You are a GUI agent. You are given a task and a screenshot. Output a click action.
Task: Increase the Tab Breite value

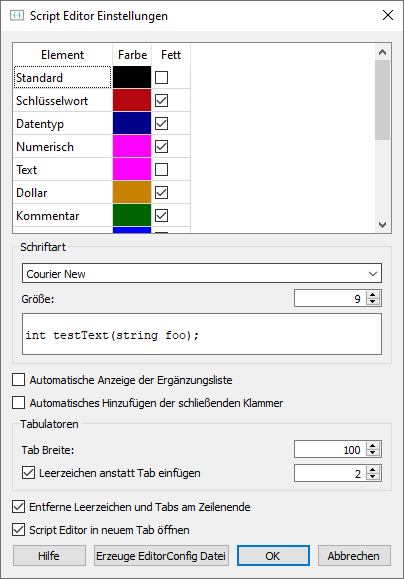(x=373, y=446)
